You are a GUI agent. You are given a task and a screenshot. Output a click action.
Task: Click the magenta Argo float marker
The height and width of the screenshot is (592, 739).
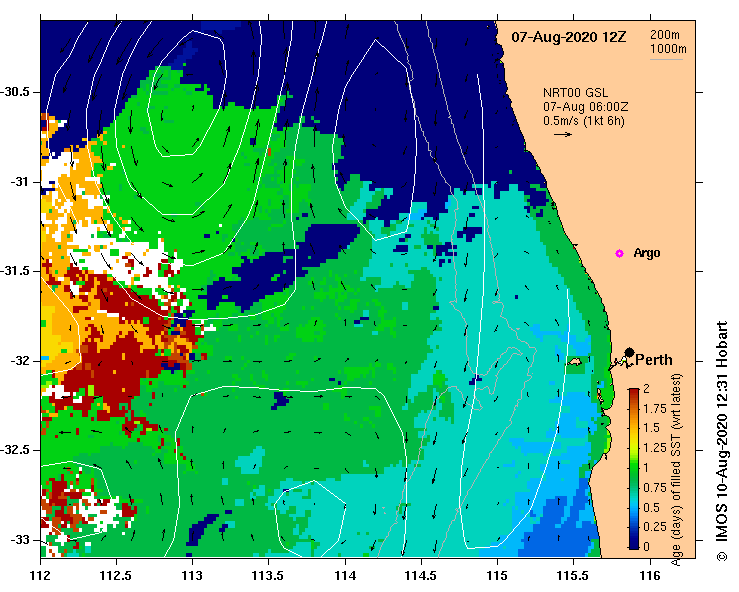[x=619, y=254]
